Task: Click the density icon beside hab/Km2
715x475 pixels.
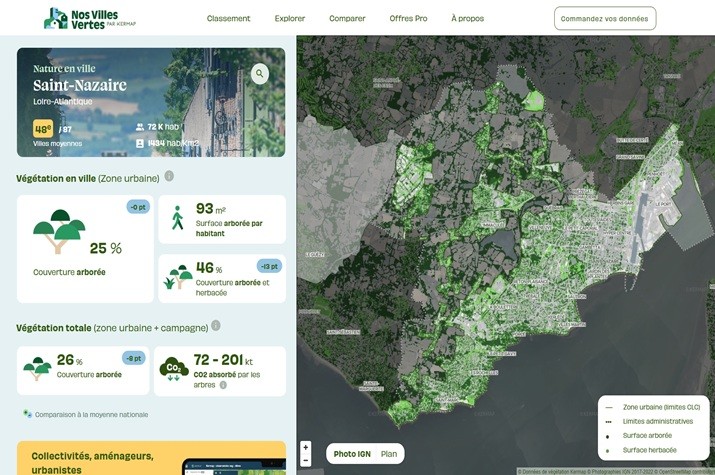Action: (140, 143)
